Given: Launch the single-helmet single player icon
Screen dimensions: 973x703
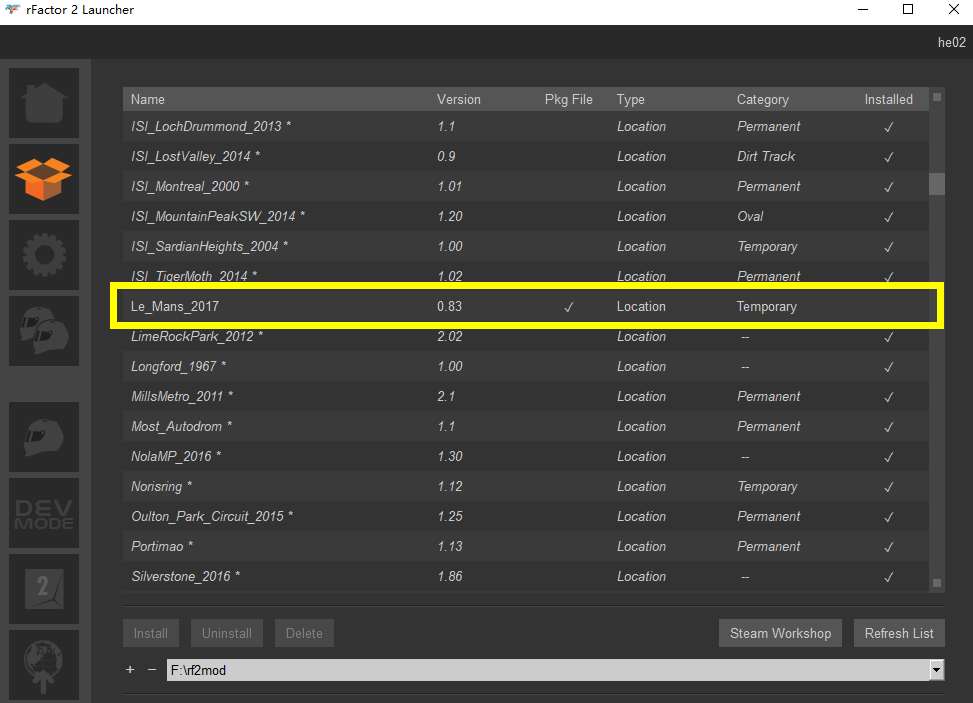Looking at the screenshot, I should tap(44, 437).
